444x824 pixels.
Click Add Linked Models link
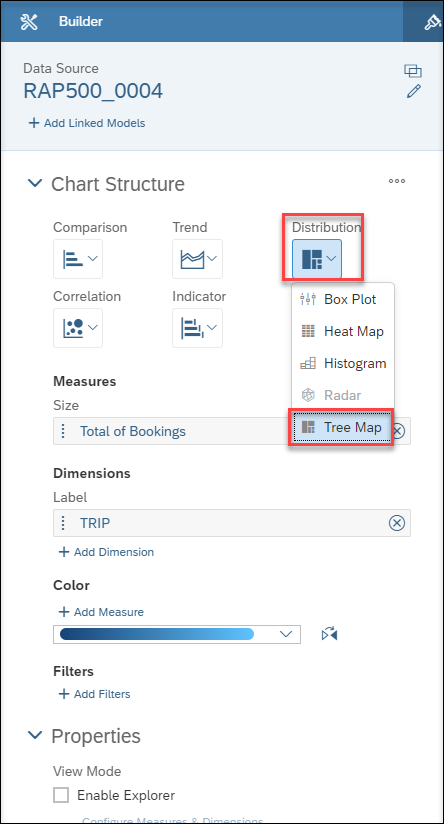[87, 123]
